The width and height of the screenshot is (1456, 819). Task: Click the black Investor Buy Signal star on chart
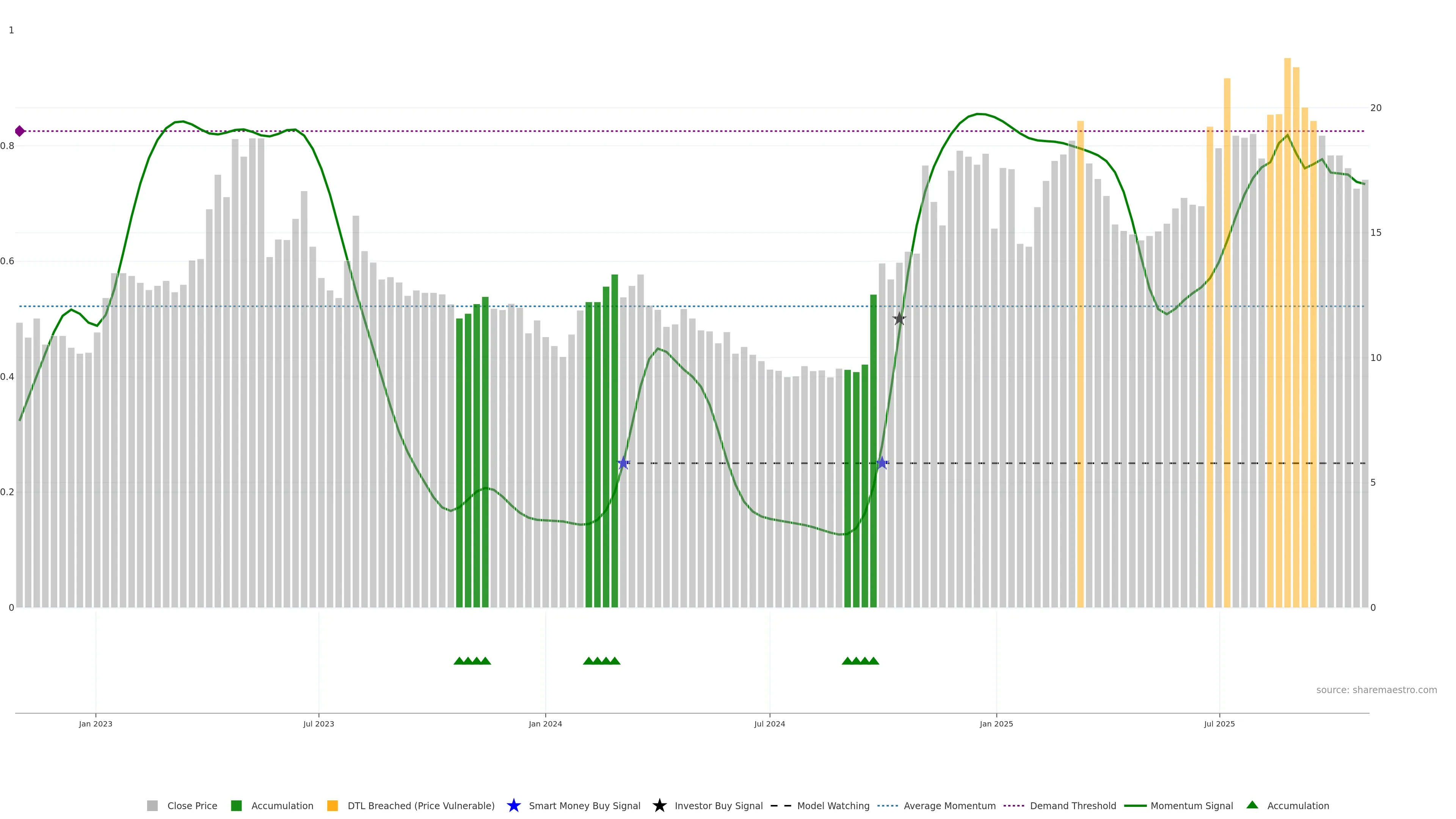[899, 319]
